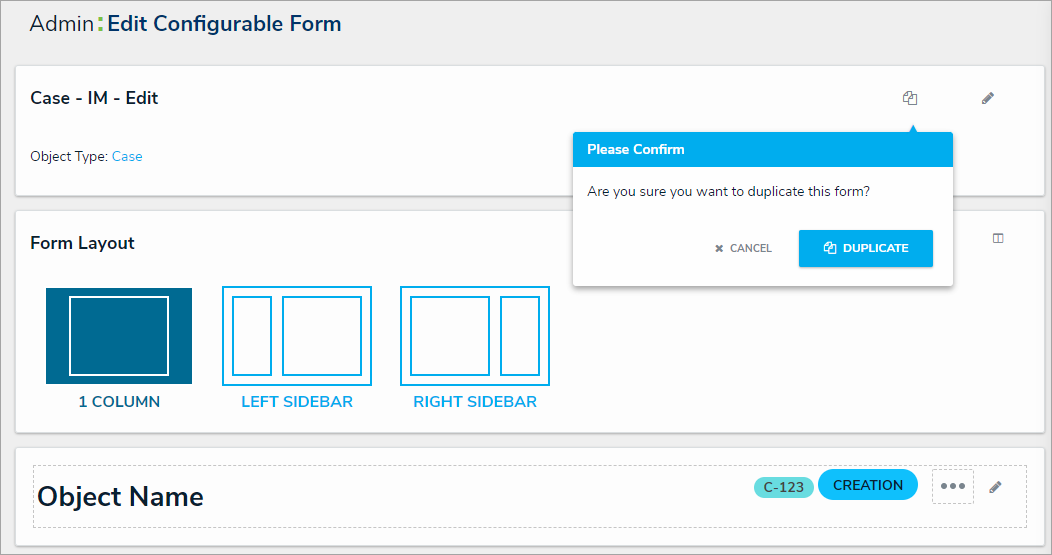Click the duplicate form icon in header
This screenshot has height=555, width=1052.
(909, 98)
